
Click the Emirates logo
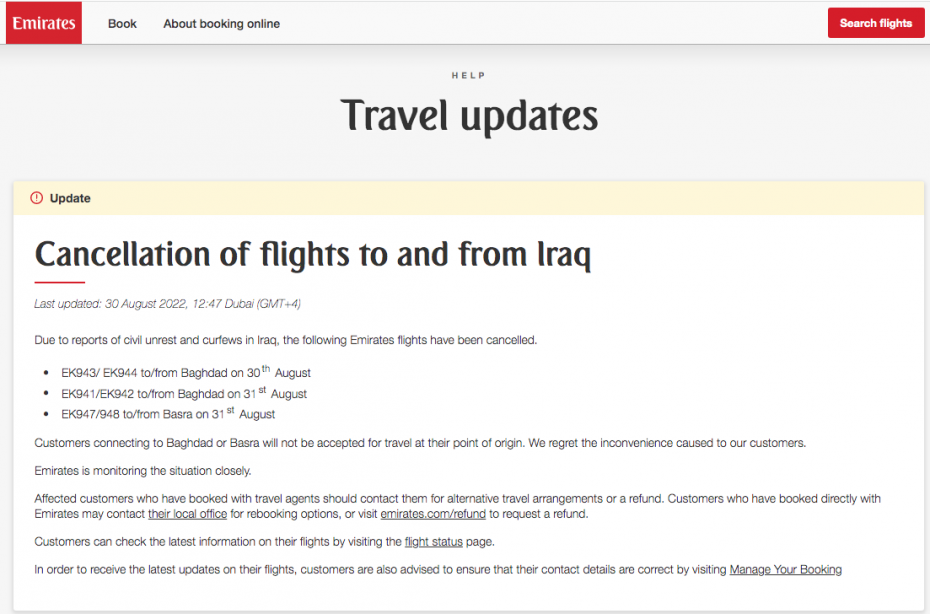[x=44, y=23]
